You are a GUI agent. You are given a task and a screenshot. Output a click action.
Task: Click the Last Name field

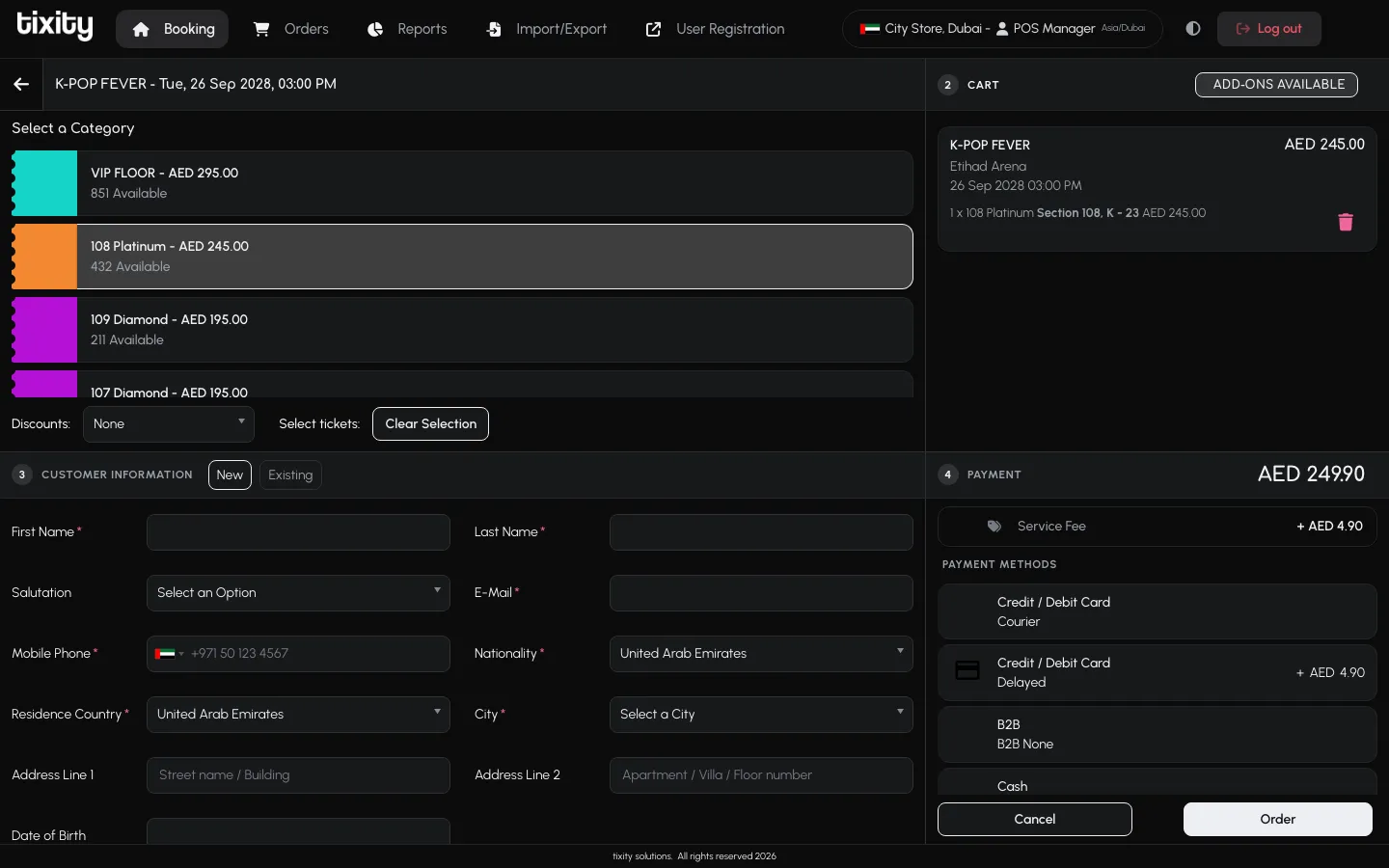click(761, 532)
